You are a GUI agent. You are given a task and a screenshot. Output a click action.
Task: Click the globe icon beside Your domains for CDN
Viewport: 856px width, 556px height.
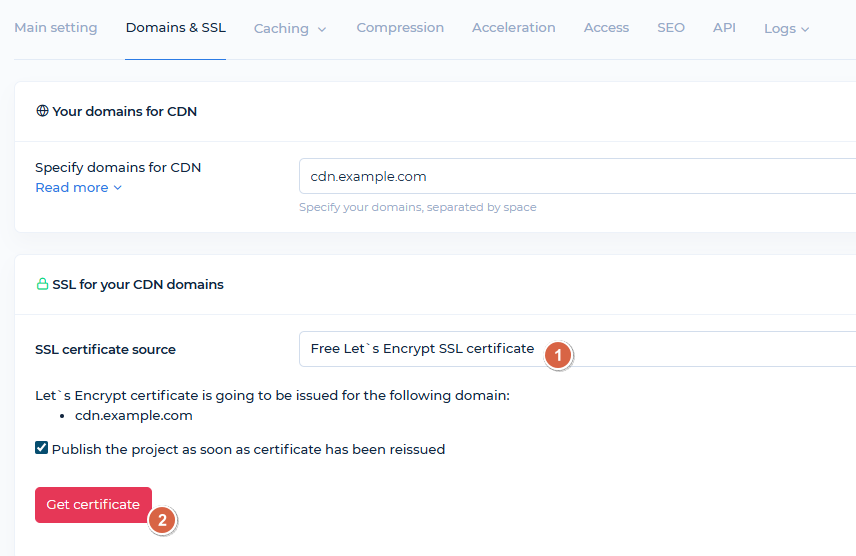click(x=42, y=111)
